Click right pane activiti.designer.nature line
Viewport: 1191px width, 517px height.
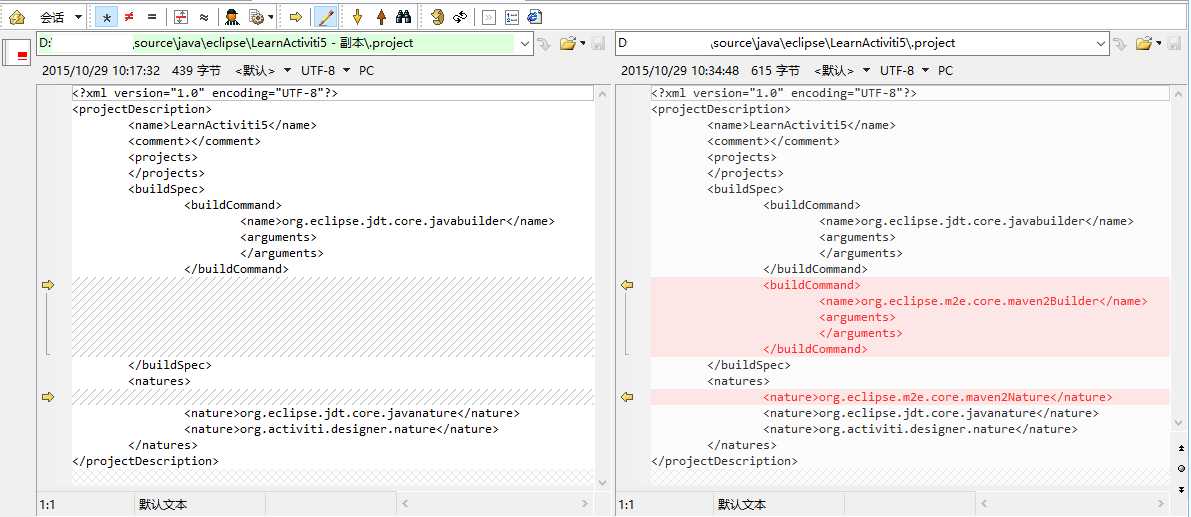[920, 429]
